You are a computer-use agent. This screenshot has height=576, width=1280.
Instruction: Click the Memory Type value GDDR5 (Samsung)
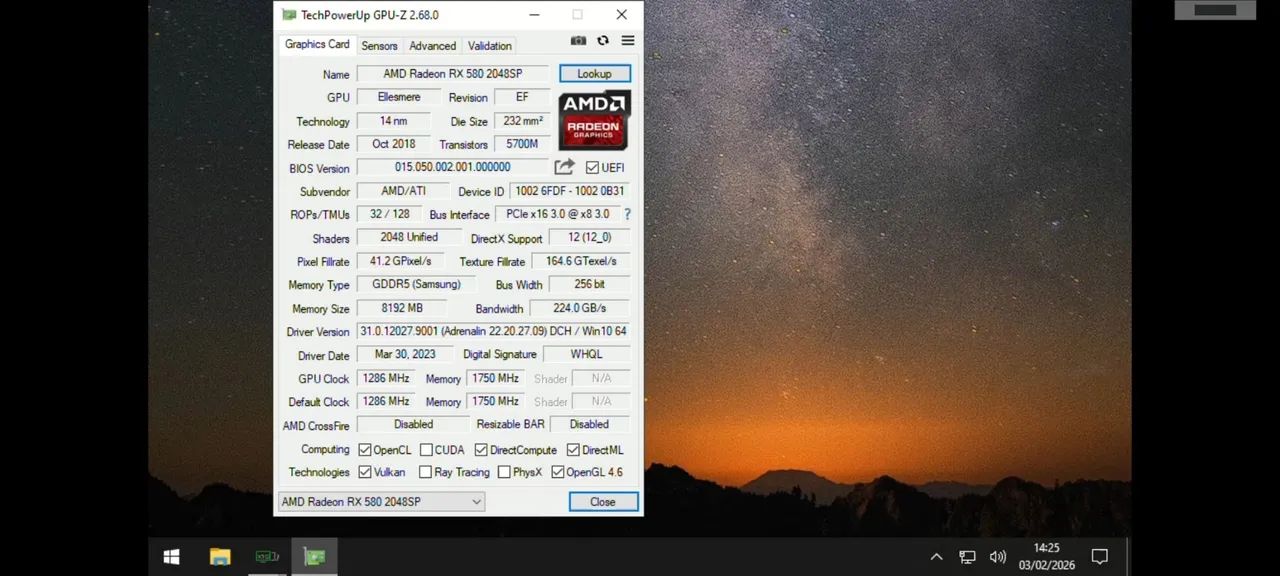click(416, 284)
